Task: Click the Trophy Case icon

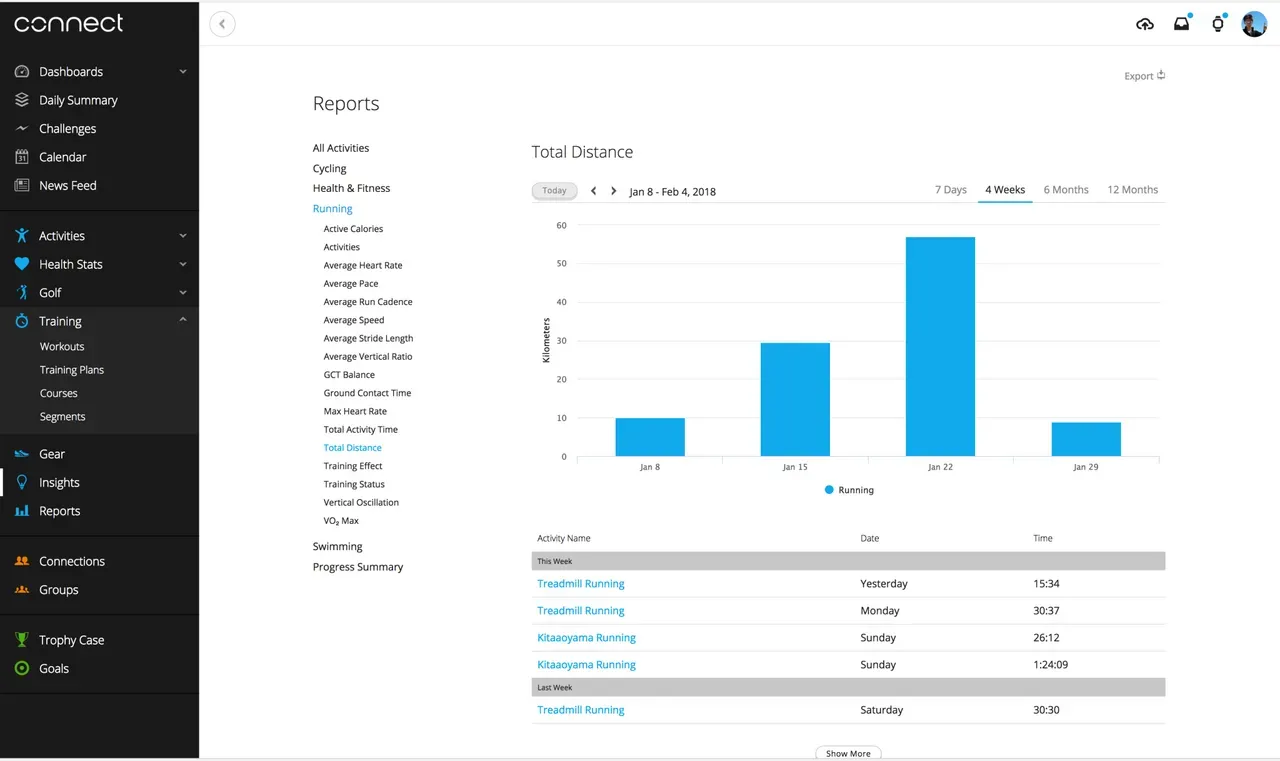Action: [22, 640]
